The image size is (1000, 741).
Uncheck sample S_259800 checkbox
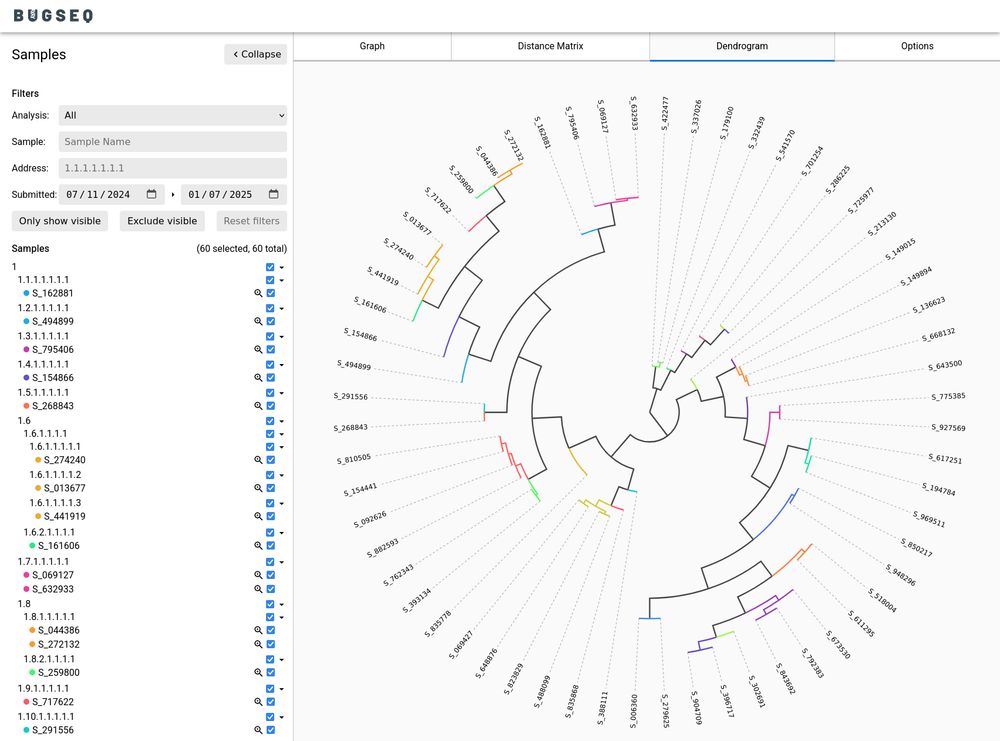pyautogui.click(x=270, y=672)
